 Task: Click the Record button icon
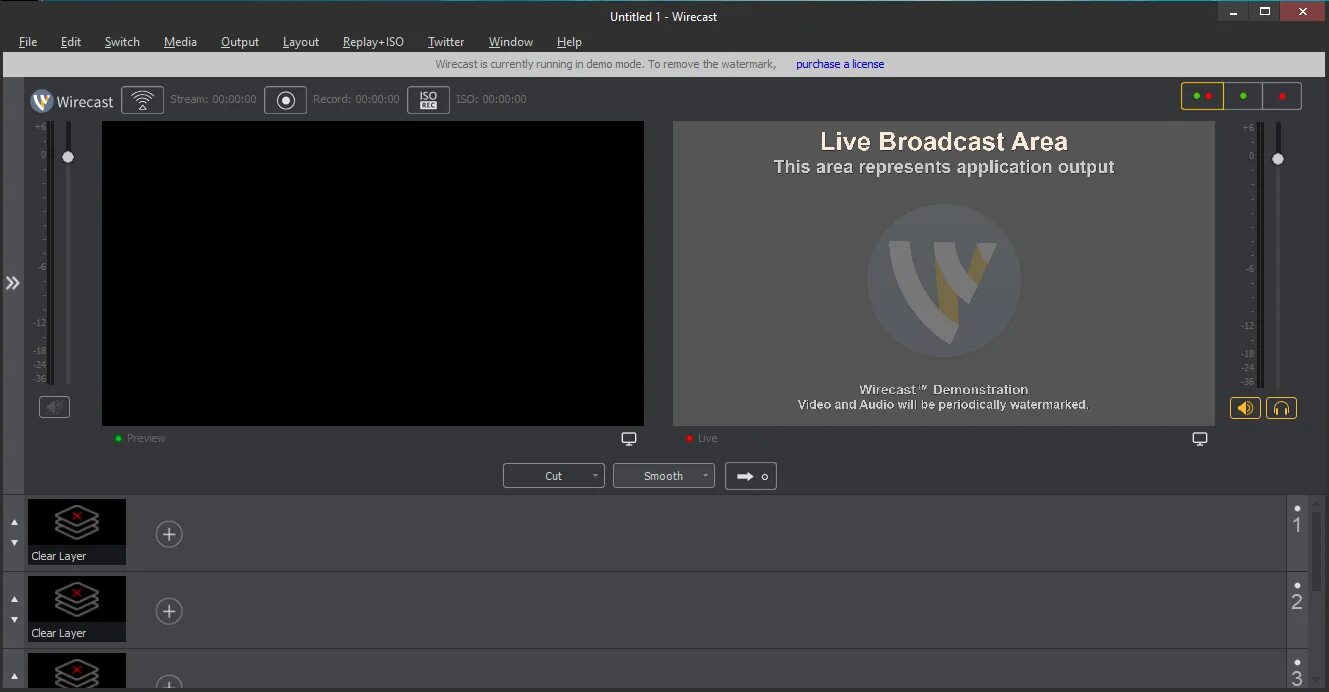click(x=285, y=100)
